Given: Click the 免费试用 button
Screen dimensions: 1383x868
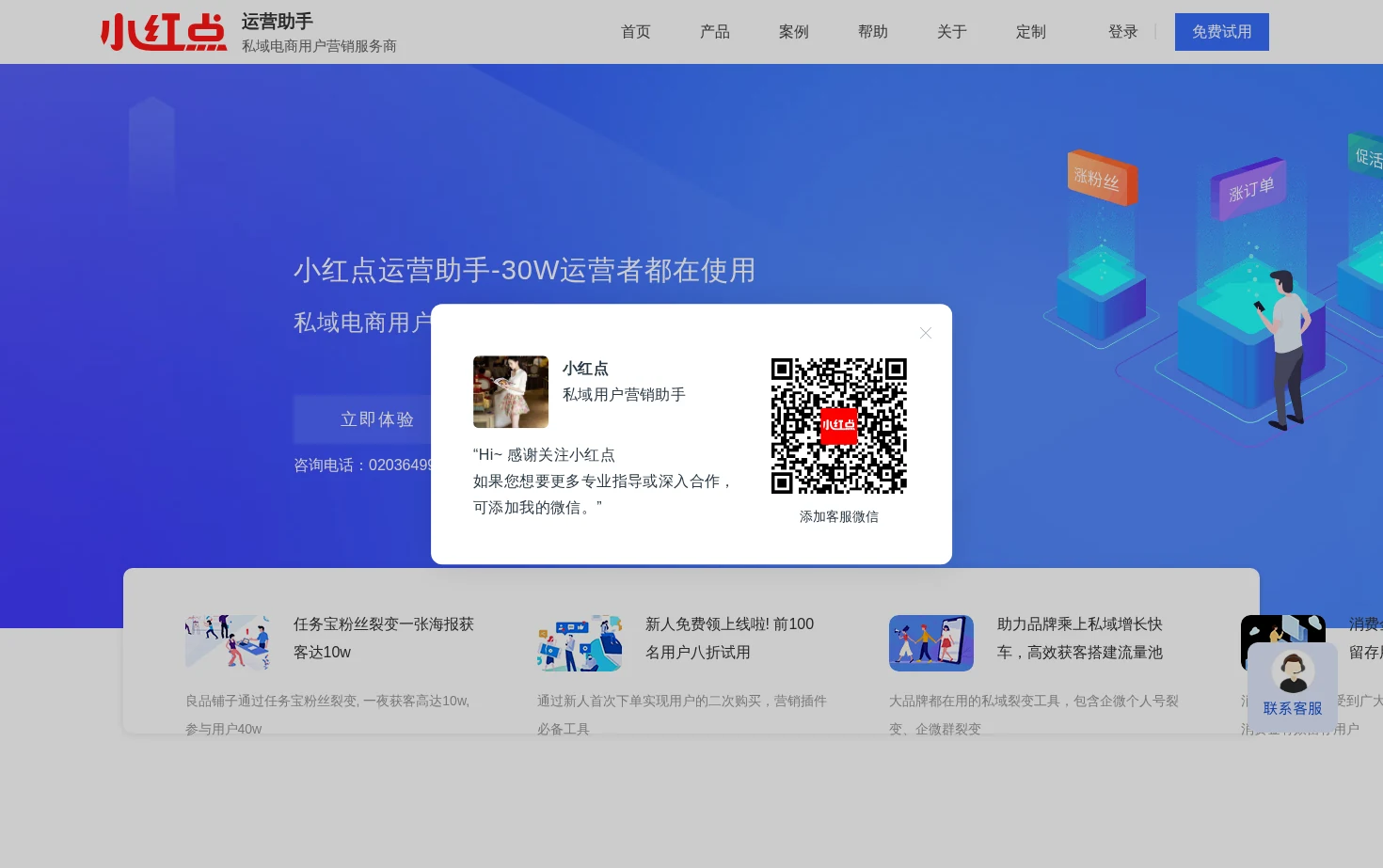Looking at the screenshot, I should coord(1222,32).
